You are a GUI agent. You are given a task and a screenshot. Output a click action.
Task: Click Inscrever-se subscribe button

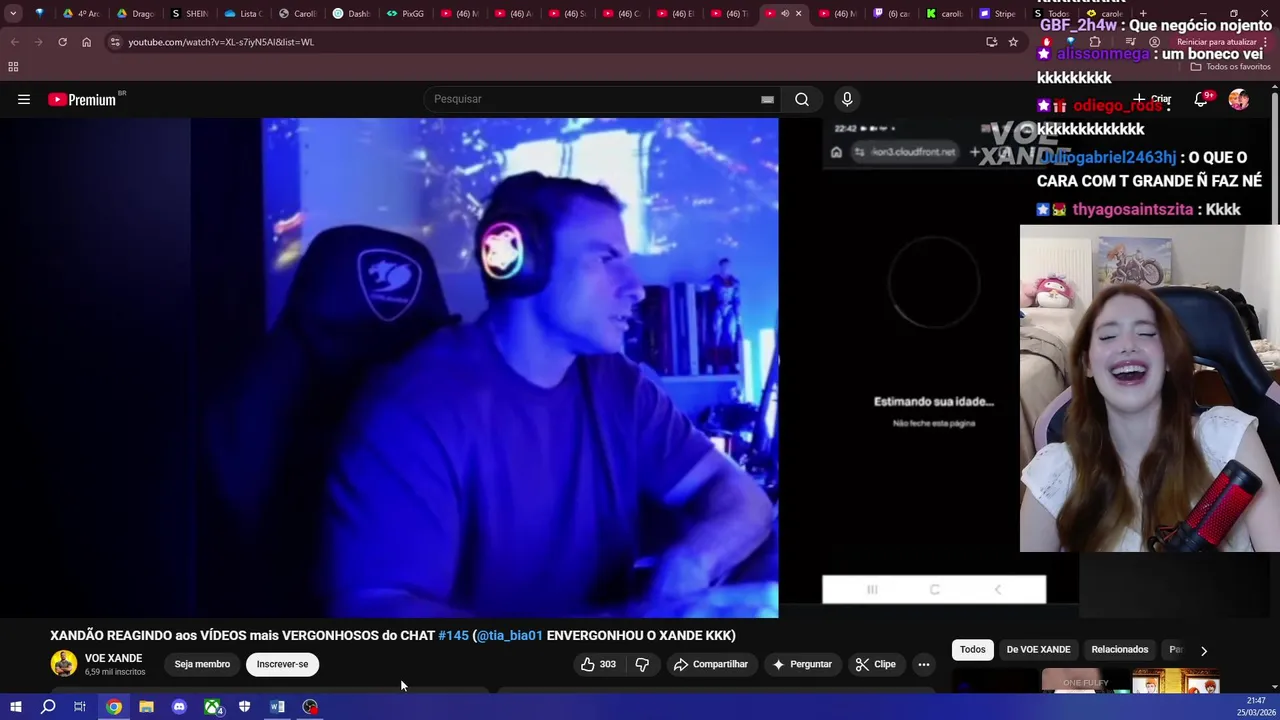click(x=282, y=664)
